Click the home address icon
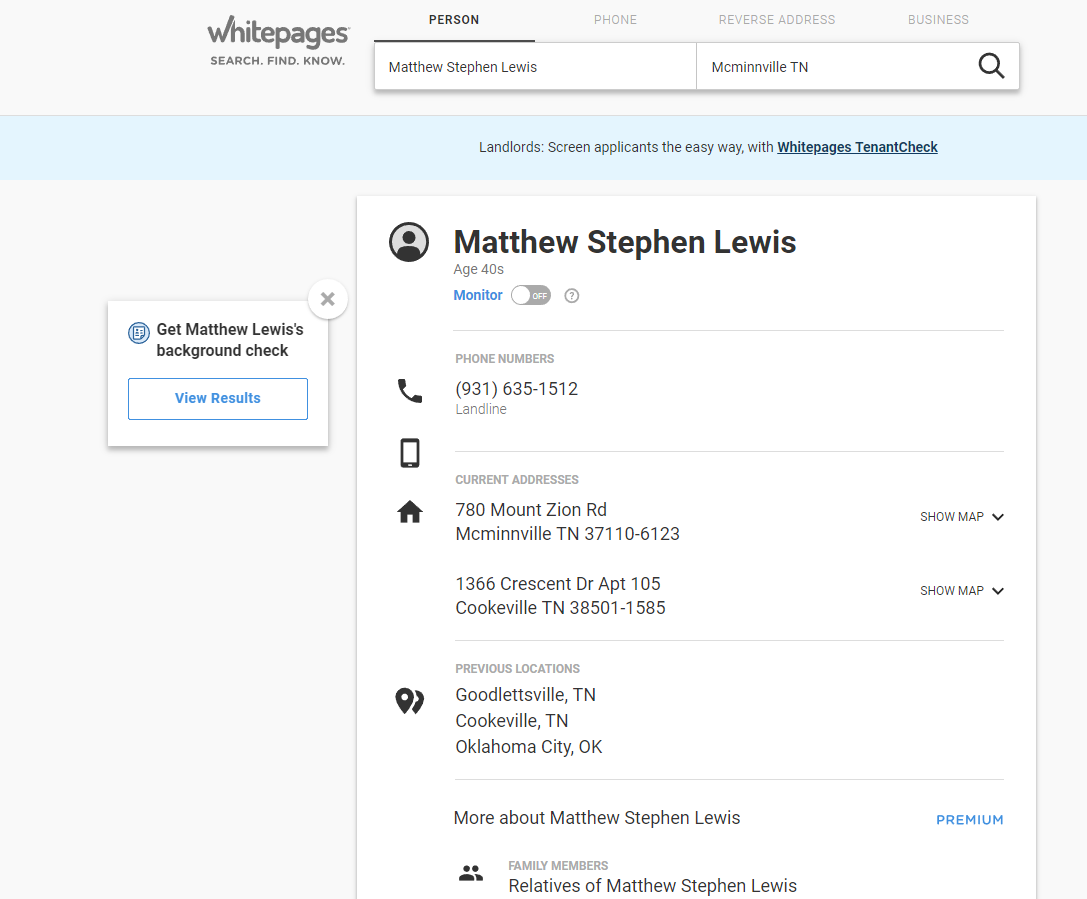The height and width of the screenshot is (899, 1087). coord(410,512)
